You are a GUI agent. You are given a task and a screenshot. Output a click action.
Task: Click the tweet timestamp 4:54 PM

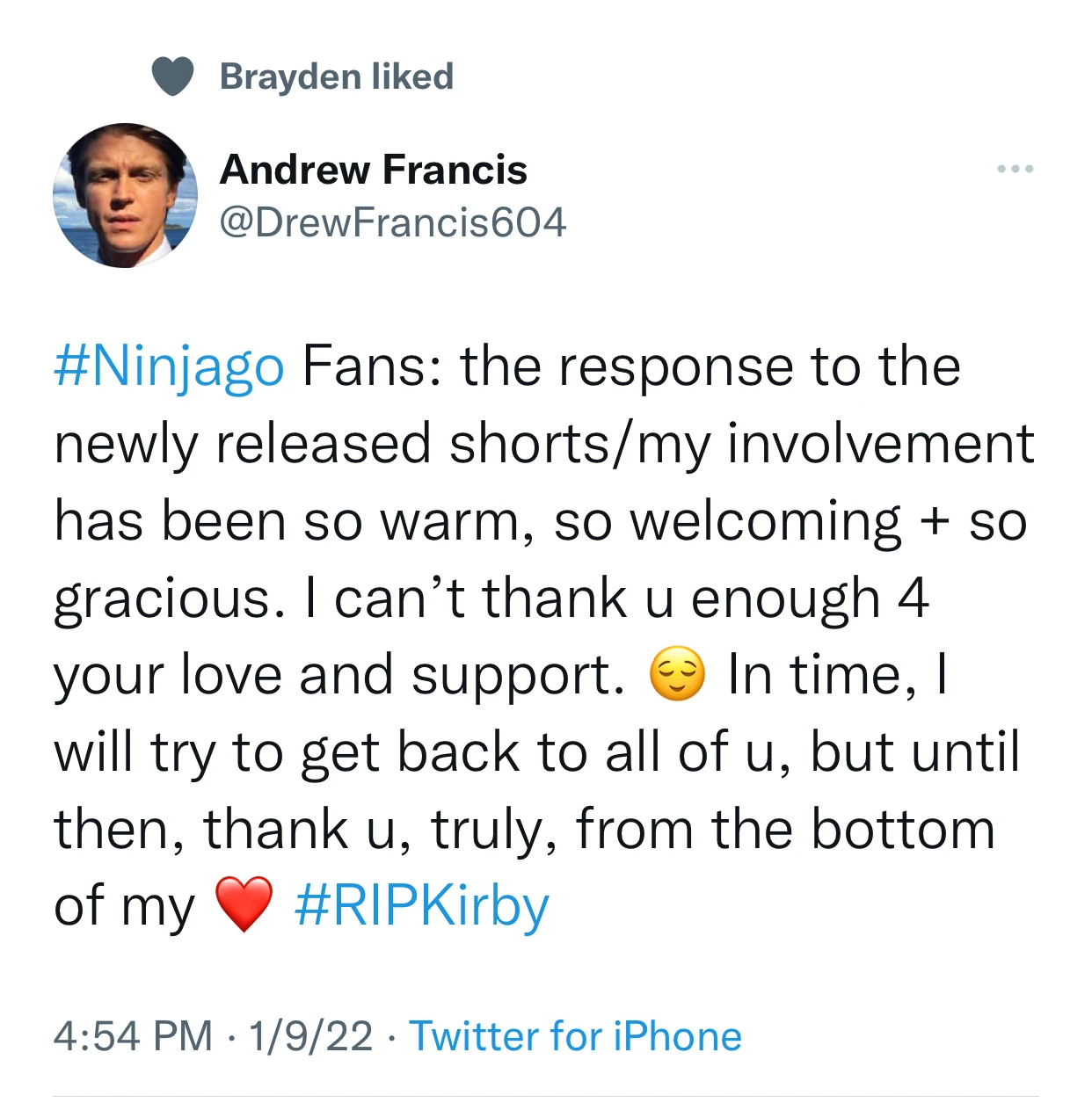[133, 1036]
